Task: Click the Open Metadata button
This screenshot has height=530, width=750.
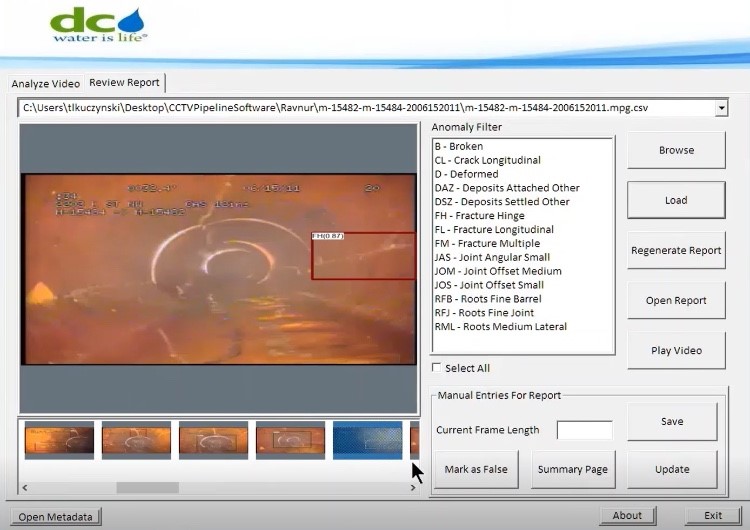Action: (x=55, y=517)
